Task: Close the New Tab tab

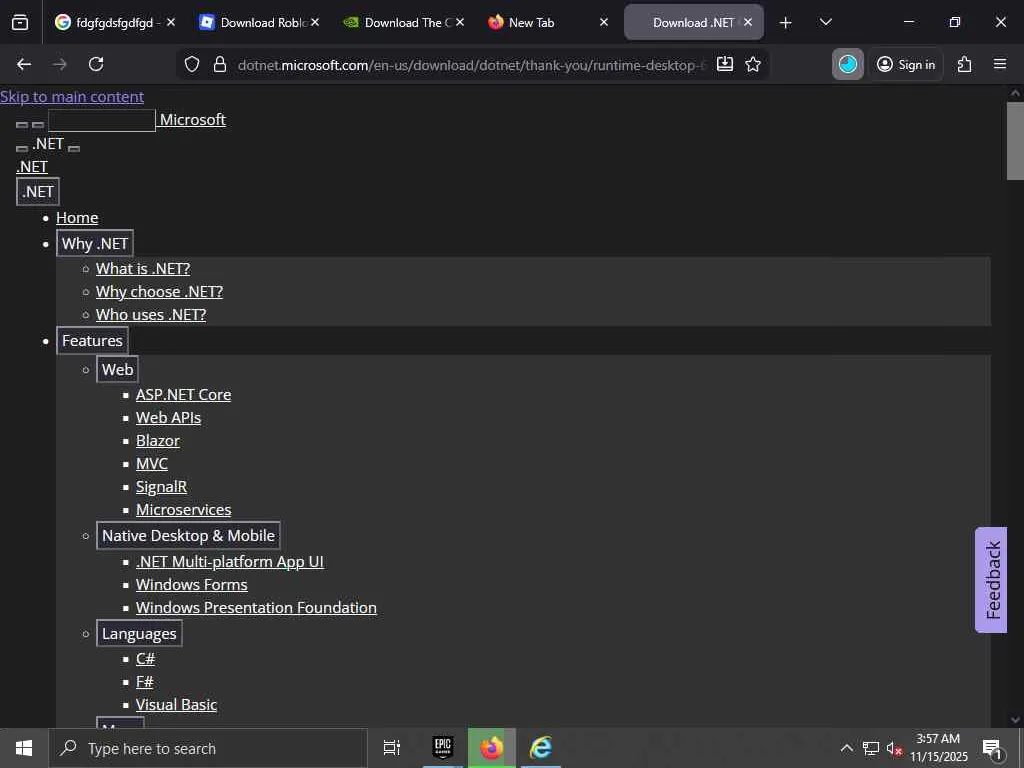Action: 603,22
